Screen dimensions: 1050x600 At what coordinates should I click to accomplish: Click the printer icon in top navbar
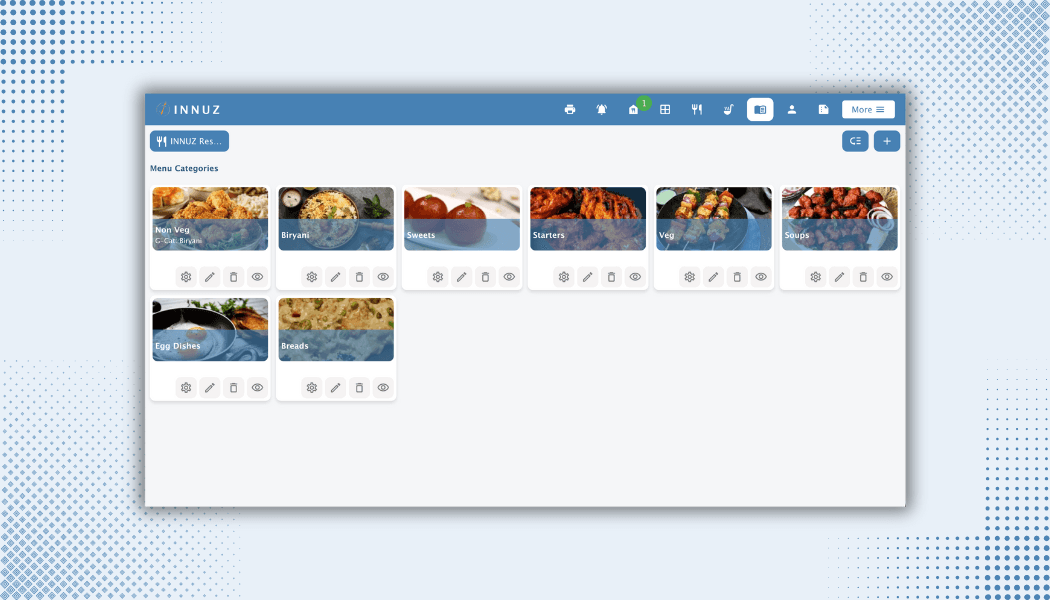[x=570, y=110]
